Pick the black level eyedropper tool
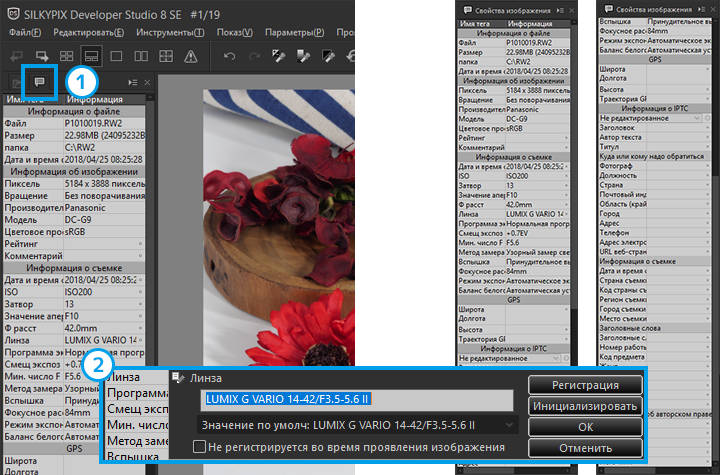Image resolution: width=720 pixels, height=475 pixels. 328,57
